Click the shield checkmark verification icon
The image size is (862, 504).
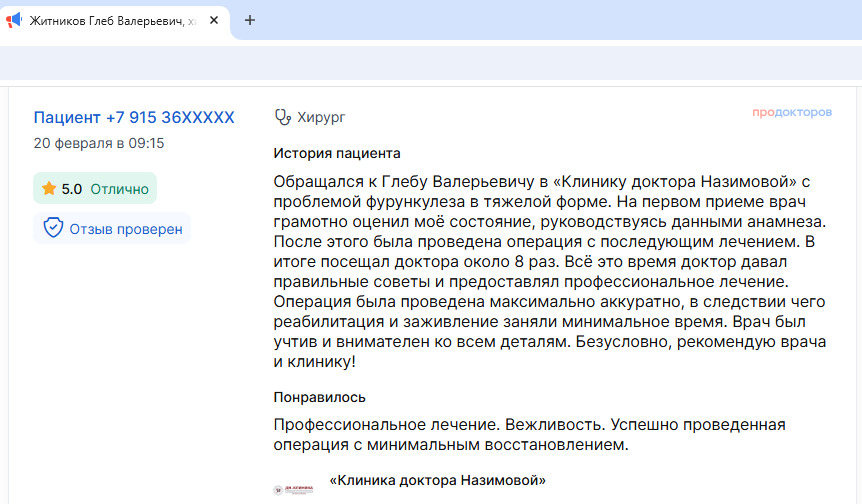click(53, 229)
